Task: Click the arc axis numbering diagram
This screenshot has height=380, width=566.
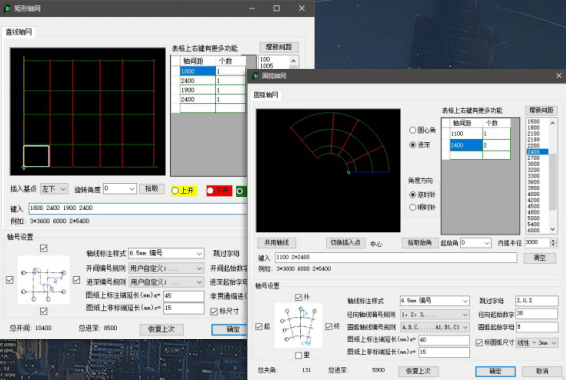Action: (x=299, y=326)
